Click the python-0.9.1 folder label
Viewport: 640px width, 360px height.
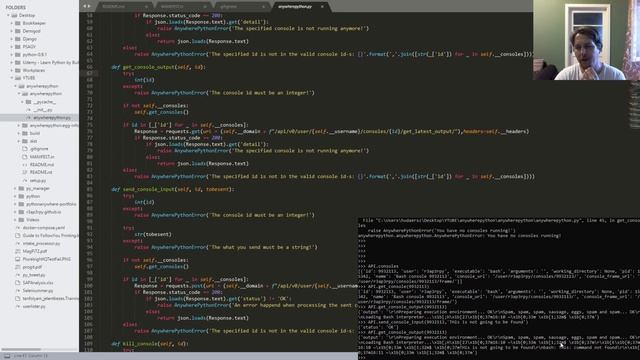tap(35, 54)
